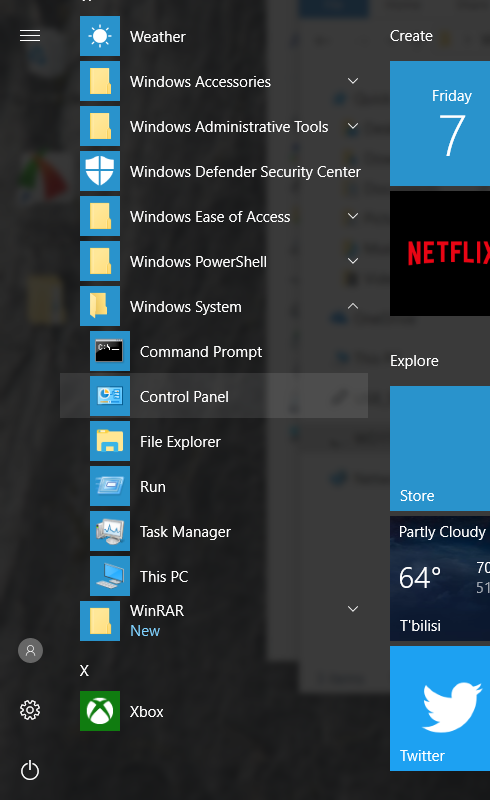Click the Explore tile group header
The width and height of the screenshot is (490, 800).
tap(414, 361)
